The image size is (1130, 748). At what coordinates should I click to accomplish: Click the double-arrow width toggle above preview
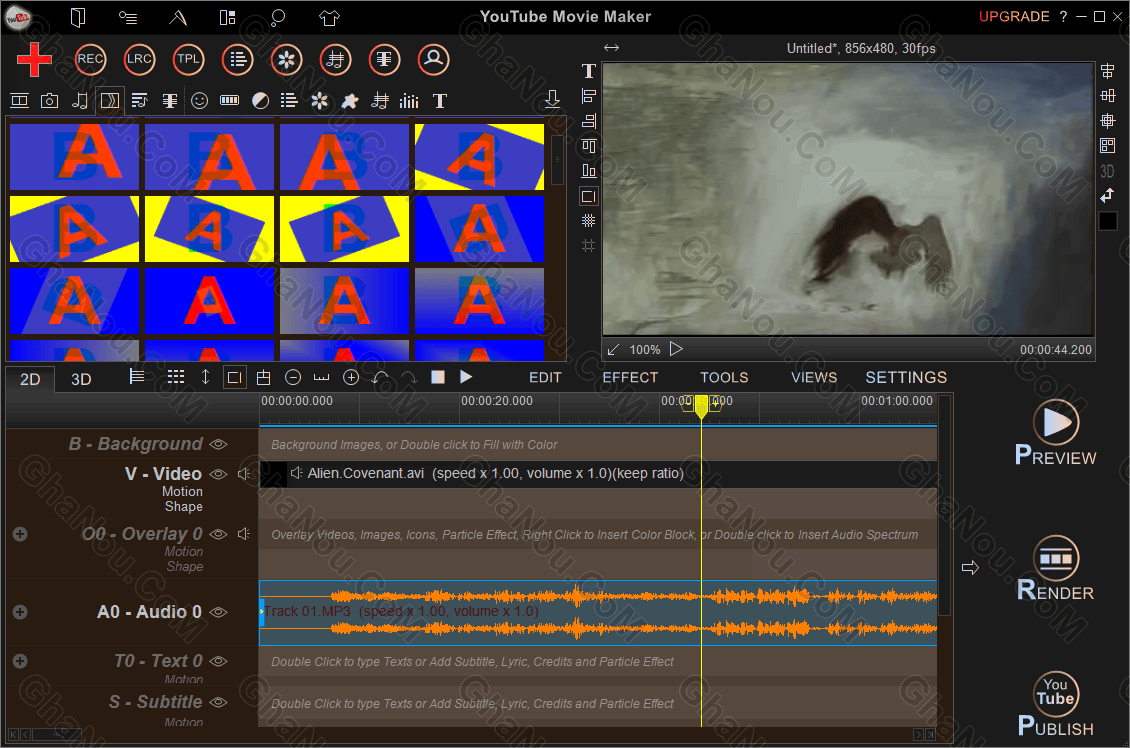click(x=611, y=48)
